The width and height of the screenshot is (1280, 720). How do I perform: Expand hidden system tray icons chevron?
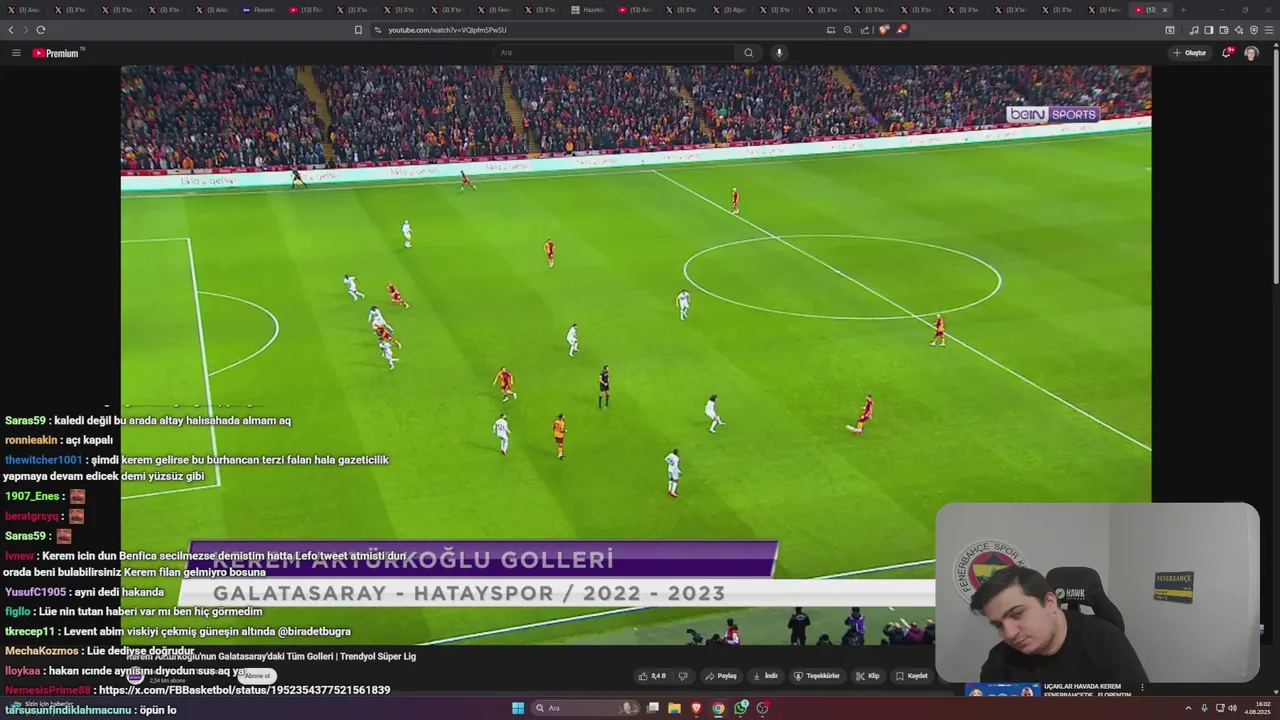[x=1188, y=708]
